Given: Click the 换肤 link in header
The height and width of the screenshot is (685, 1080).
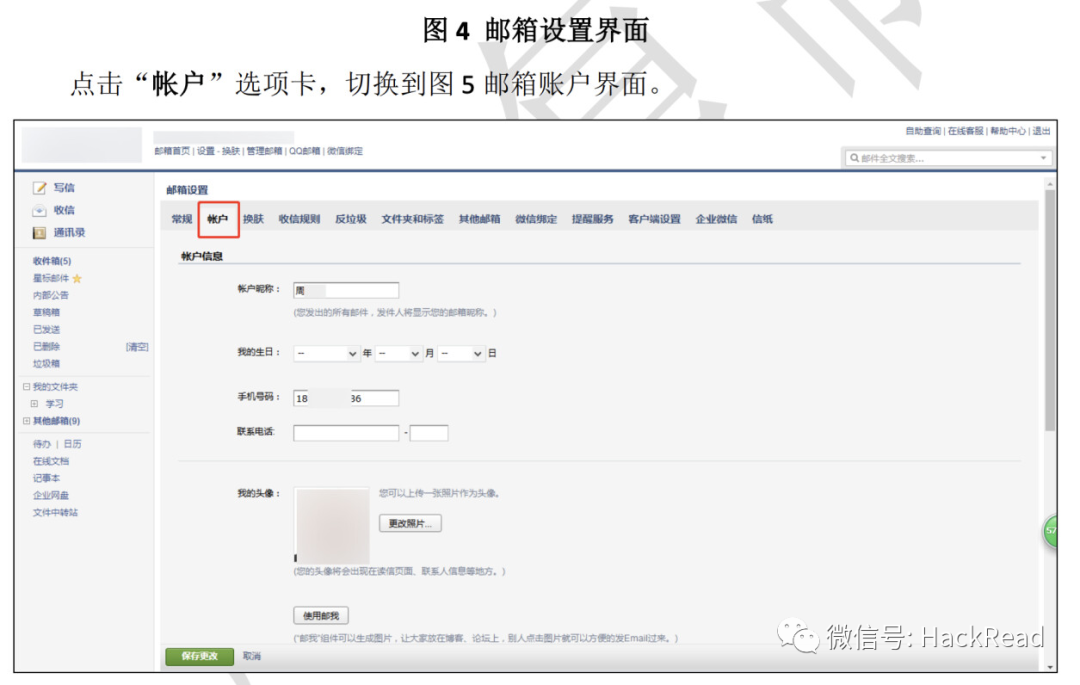Looking at the screenshot, I should 231,151.
